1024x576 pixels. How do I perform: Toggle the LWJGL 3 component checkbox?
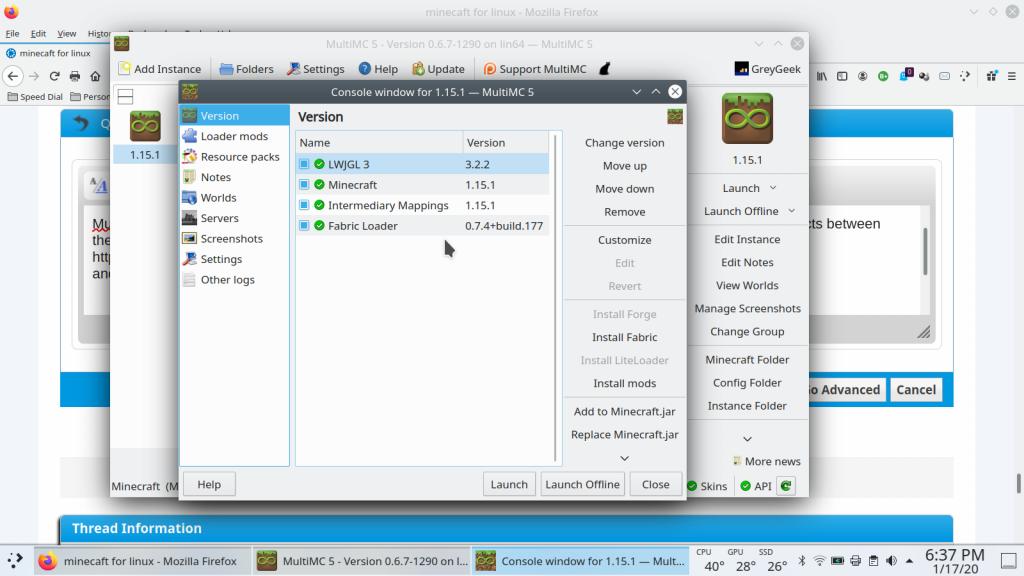coord(304,164)
